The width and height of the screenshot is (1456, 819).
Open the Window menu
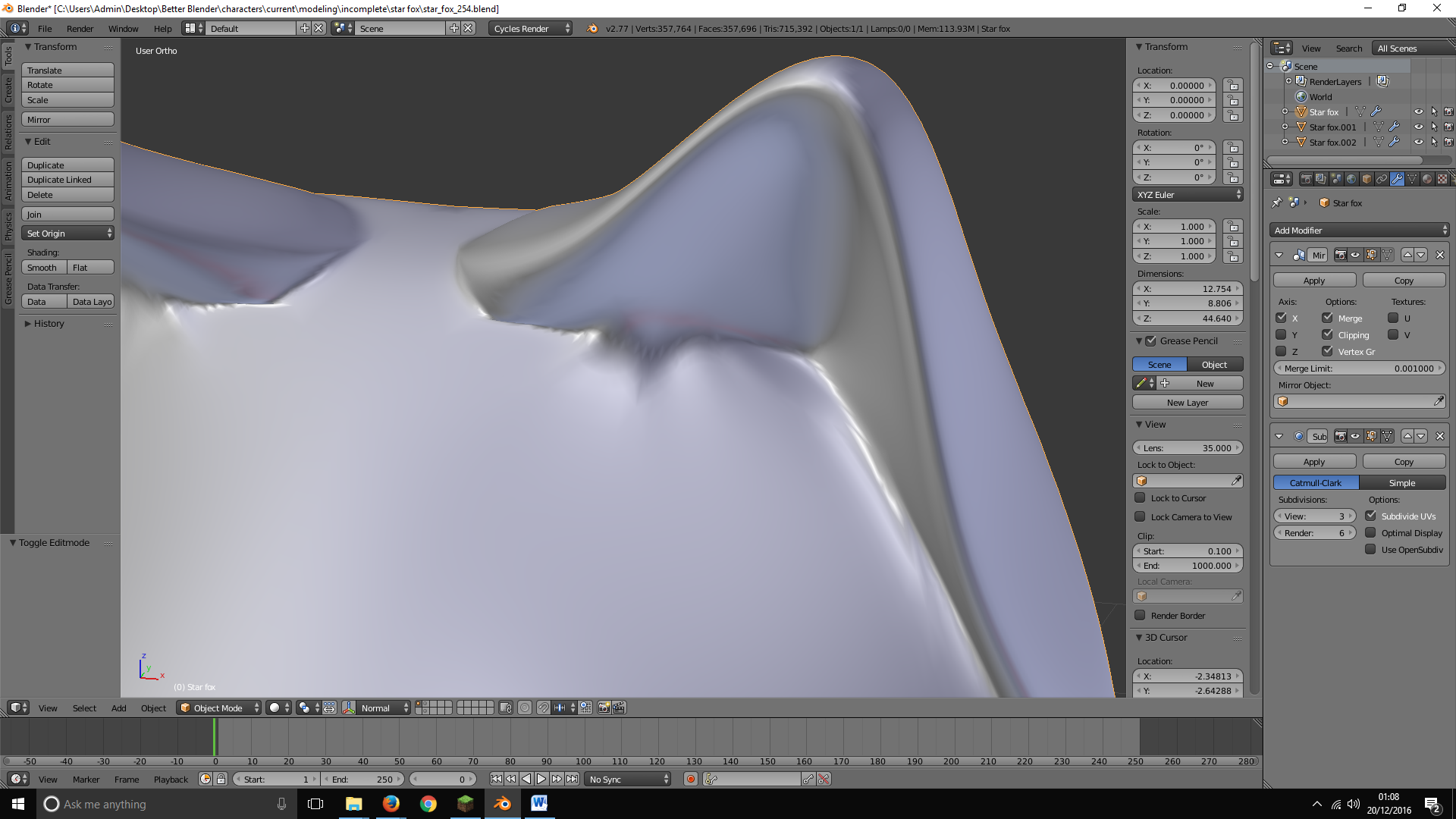[x=123, y=28]
